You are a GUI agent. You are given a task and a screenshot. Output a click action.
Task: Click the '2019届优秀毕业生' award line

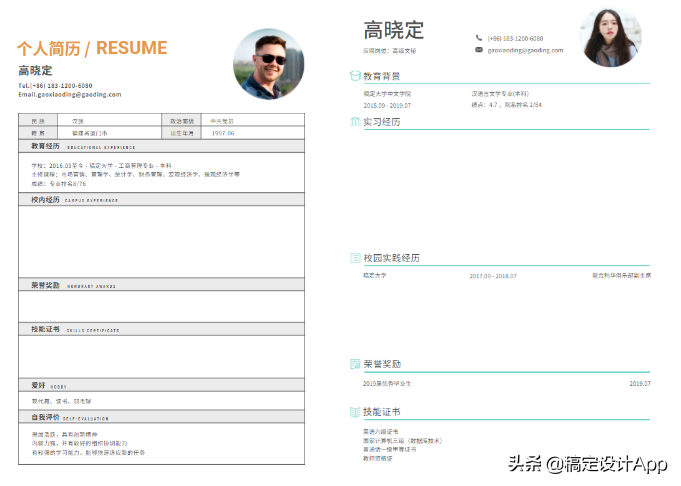click(387, 384)
